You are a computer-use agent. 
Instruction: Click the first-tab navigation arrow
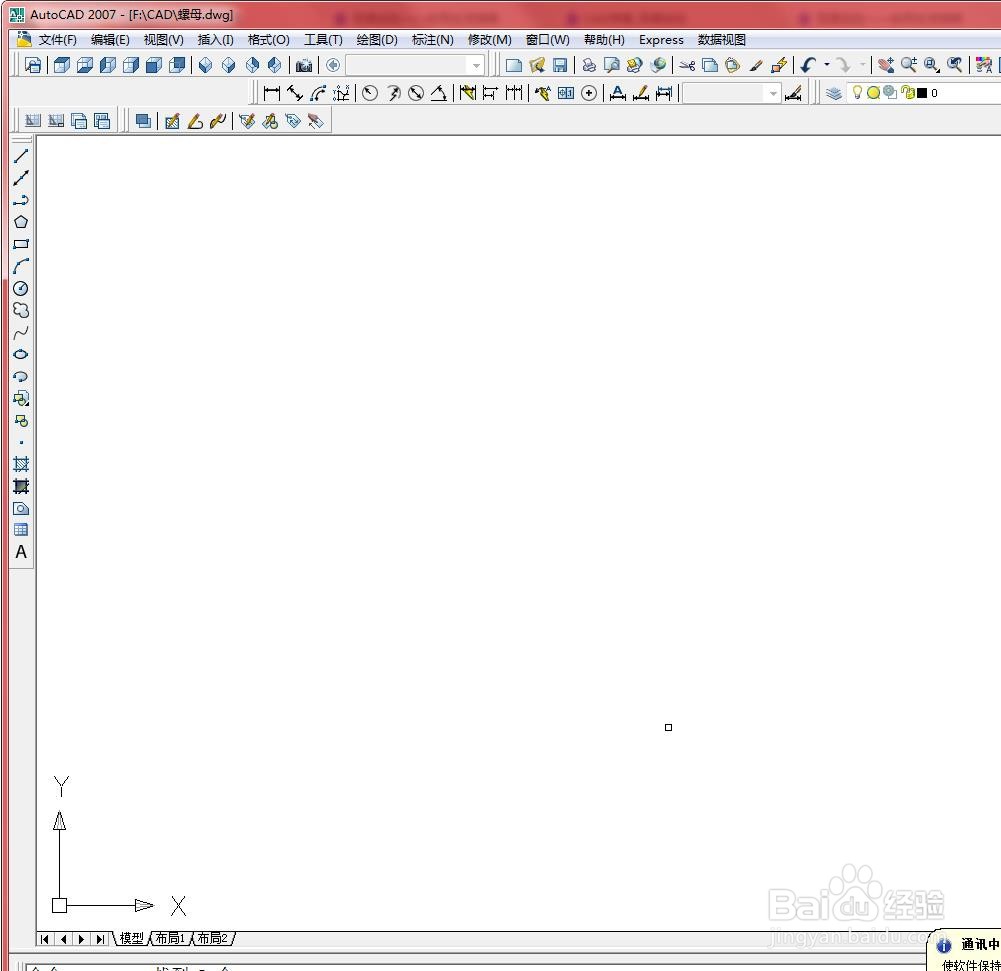click(45, 938)
